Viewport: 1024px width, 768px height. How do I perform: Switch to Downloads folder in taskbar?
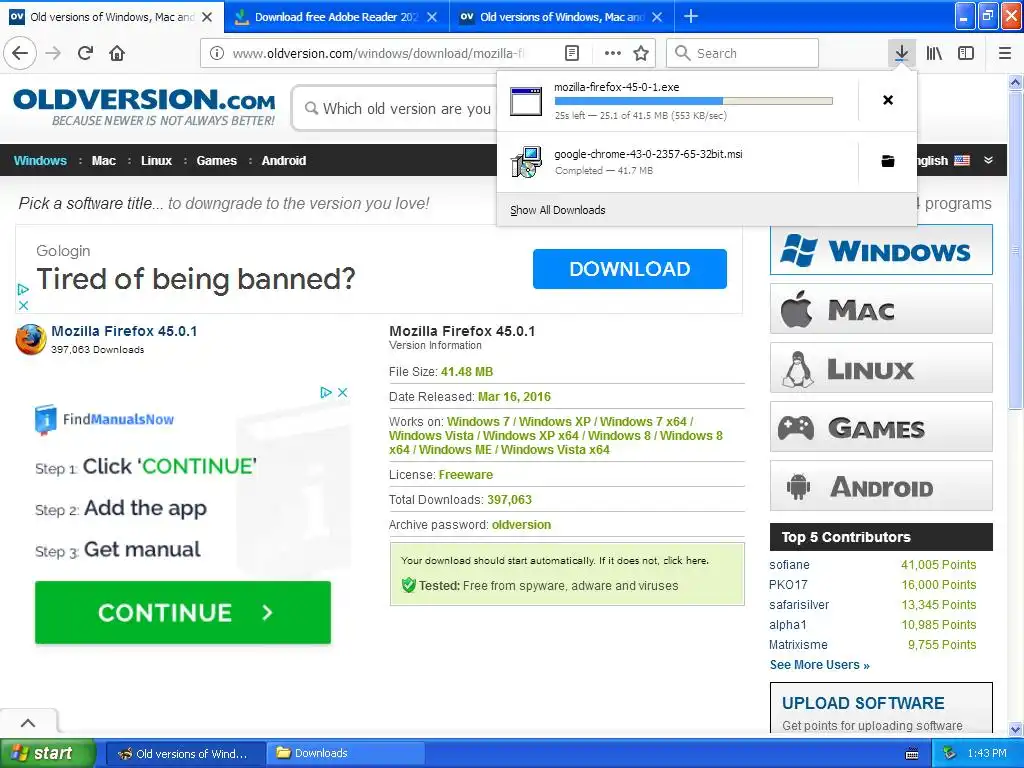[x=345, y=753]
